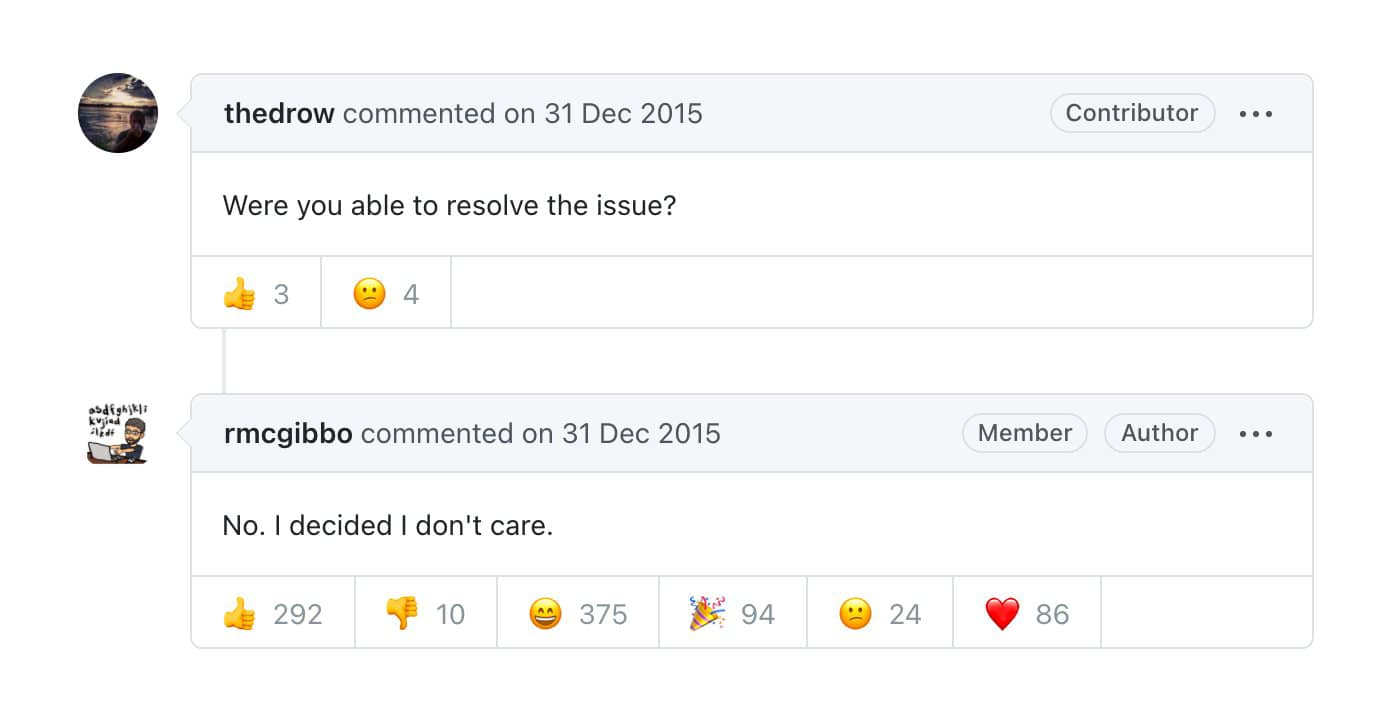This screenshot has width=1398, height=719.
Task: Open rmcgibbo's username profile link
Action: point(288,434)
